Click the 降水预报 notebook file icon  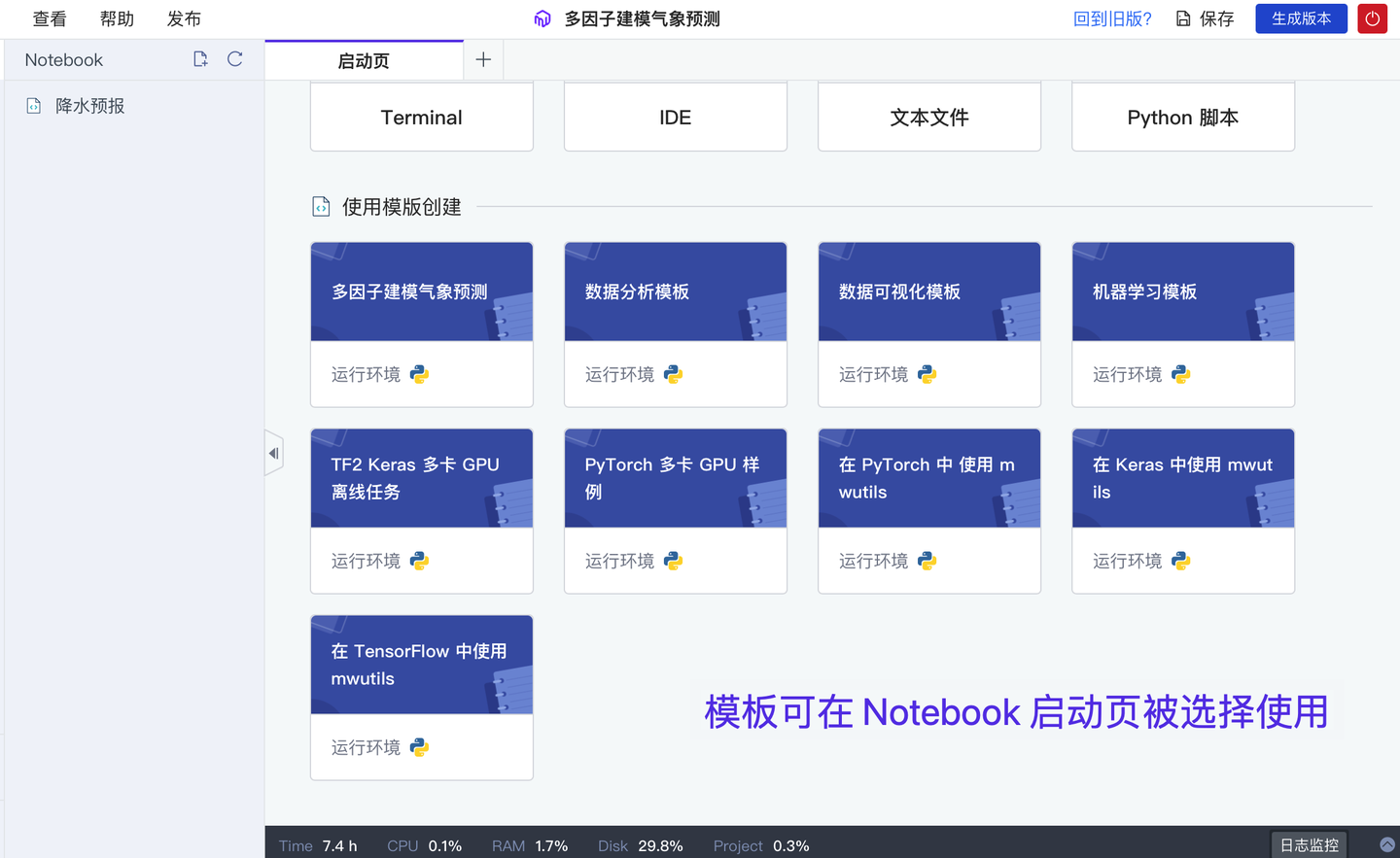[33, 106]
